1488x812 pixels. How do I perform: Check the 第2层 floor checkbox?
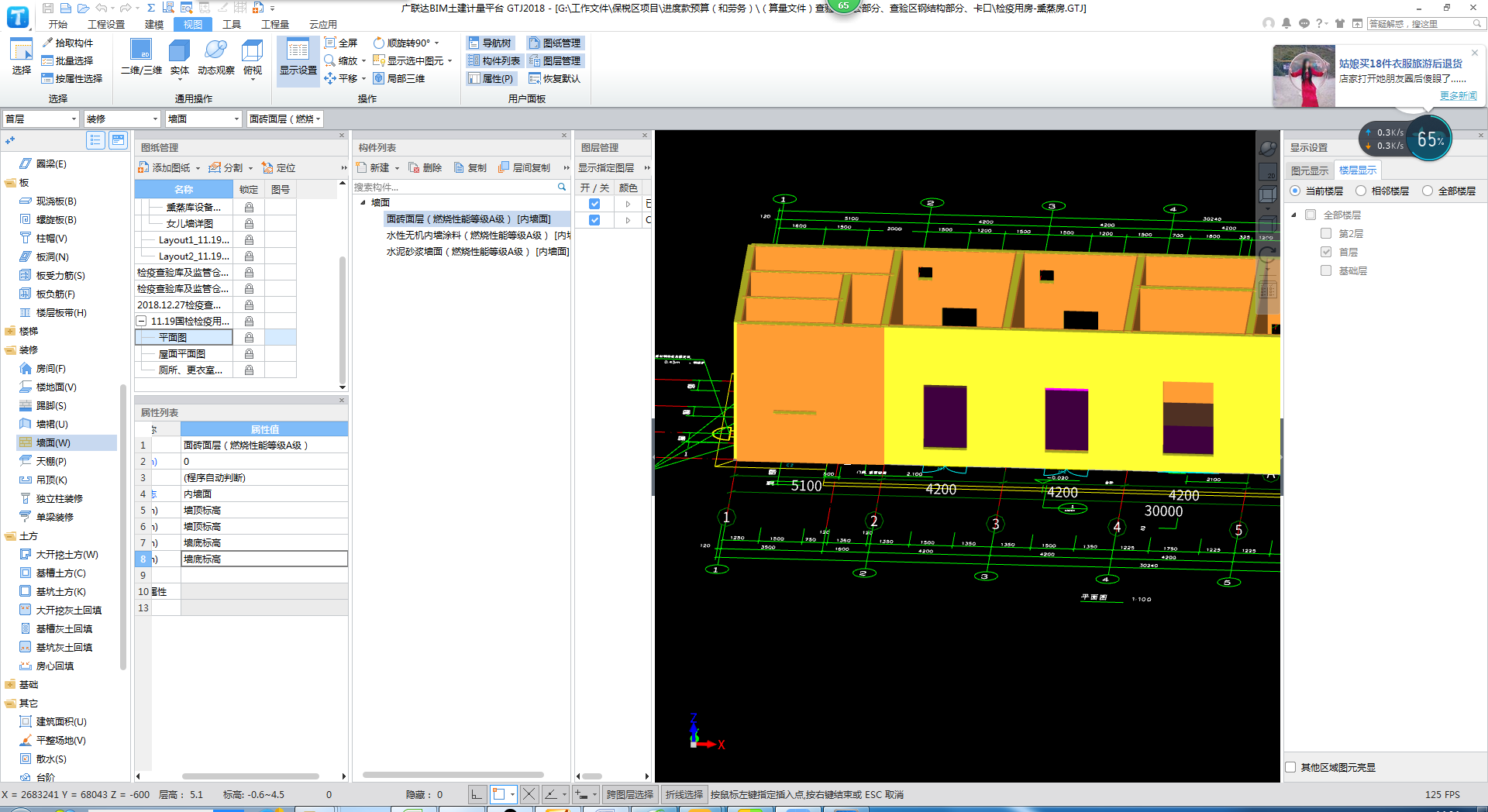click(1326, 233)
